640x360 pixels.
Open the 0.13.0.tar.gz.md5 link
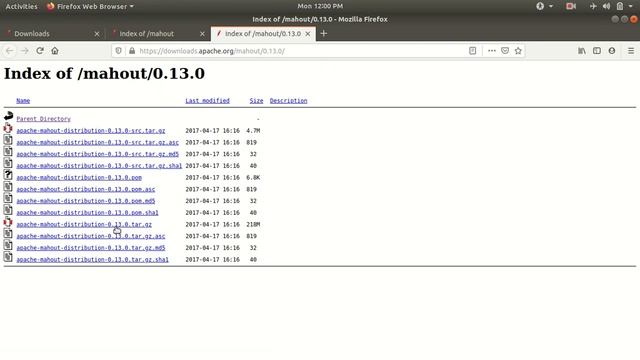pyautogui.click(x=91, y=248)
